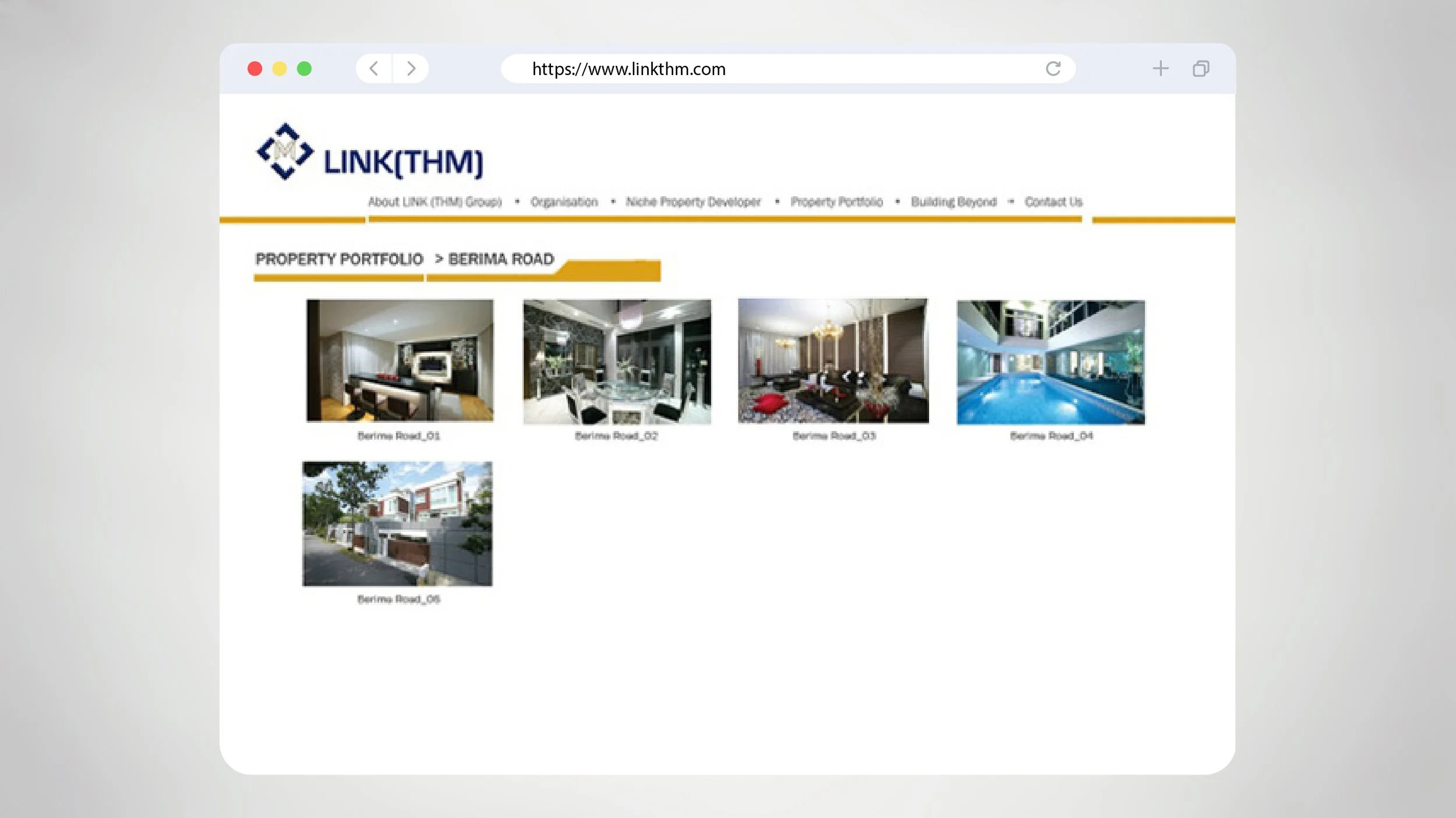Open the Building Beyond section
The image size is (1456, 818).
(953, 202)
